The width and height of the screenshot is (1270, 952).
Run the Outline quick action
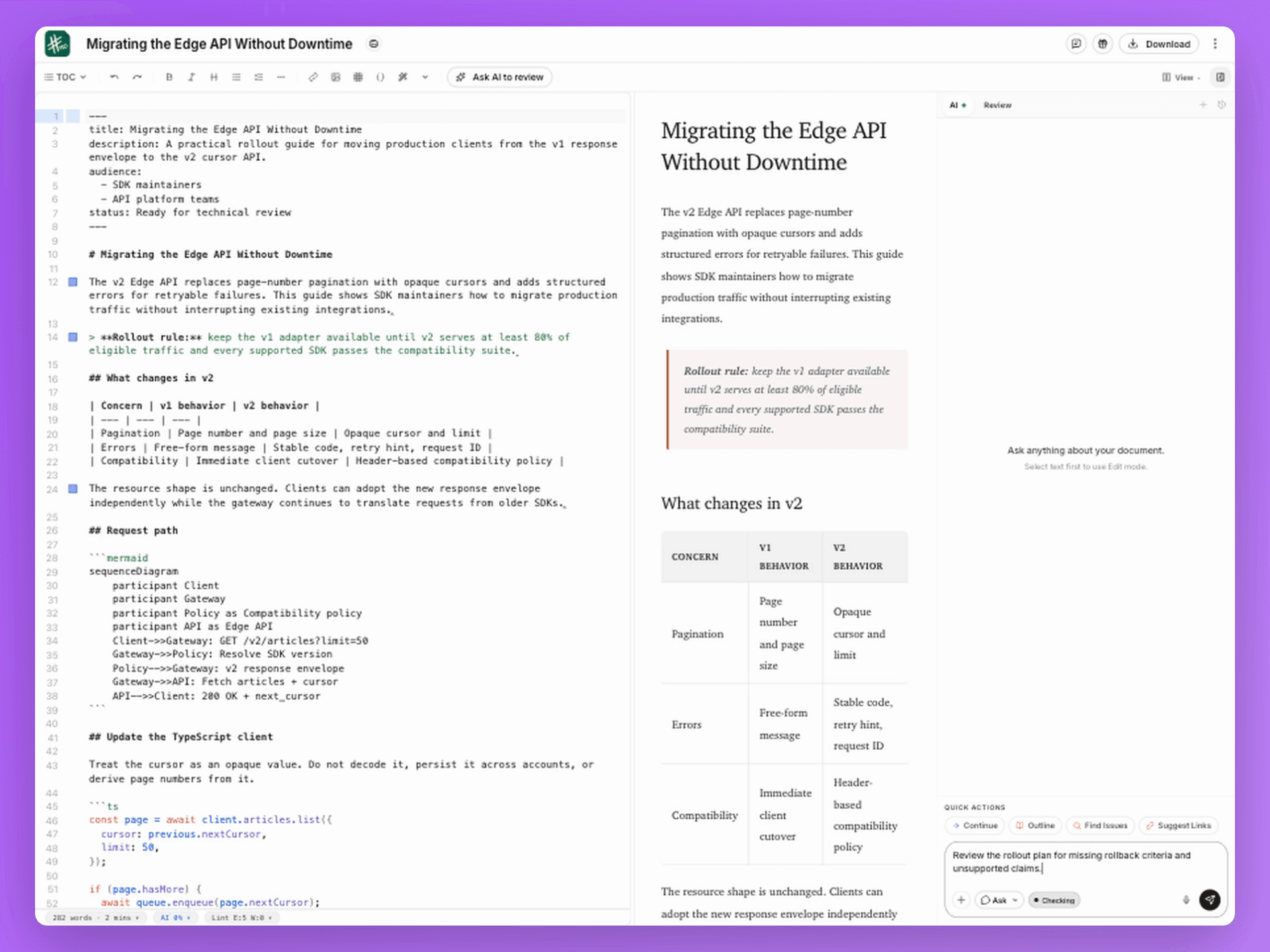tap(1036, 826)
